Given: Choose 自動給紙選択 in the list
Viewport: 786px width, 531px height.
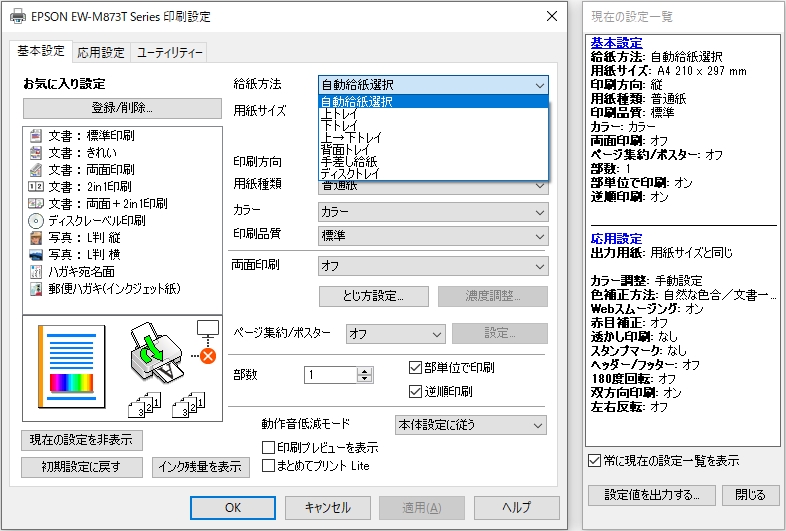Looking at the screenshot, I should (434, 101).
